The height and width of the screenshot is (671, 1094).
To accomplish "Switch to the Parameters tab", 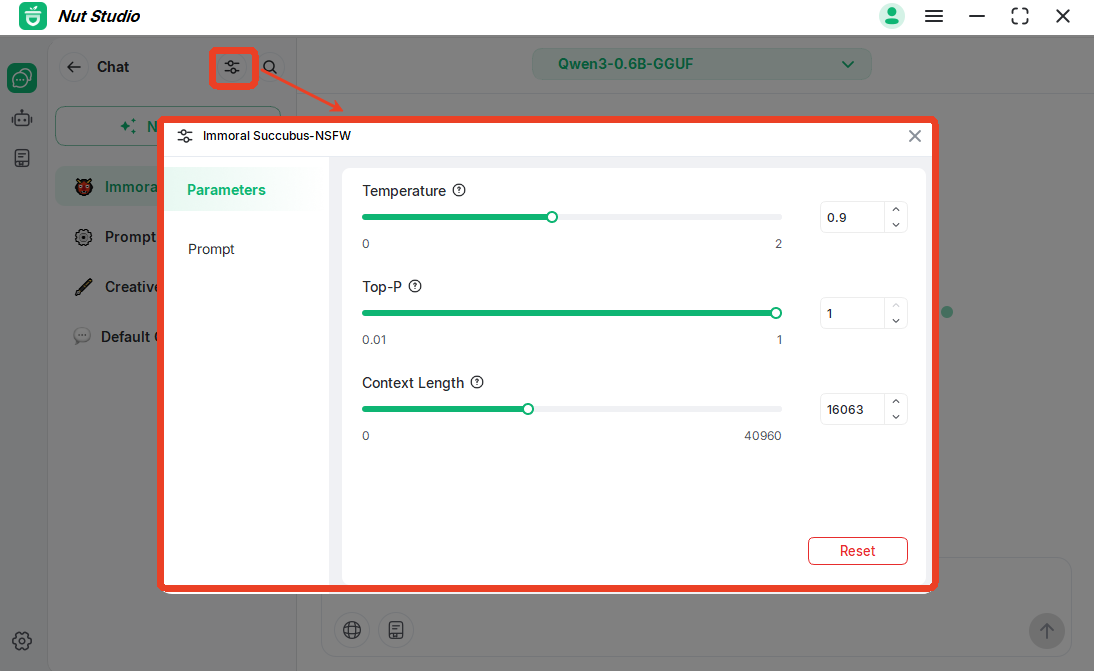I will [x=226, y=190].
